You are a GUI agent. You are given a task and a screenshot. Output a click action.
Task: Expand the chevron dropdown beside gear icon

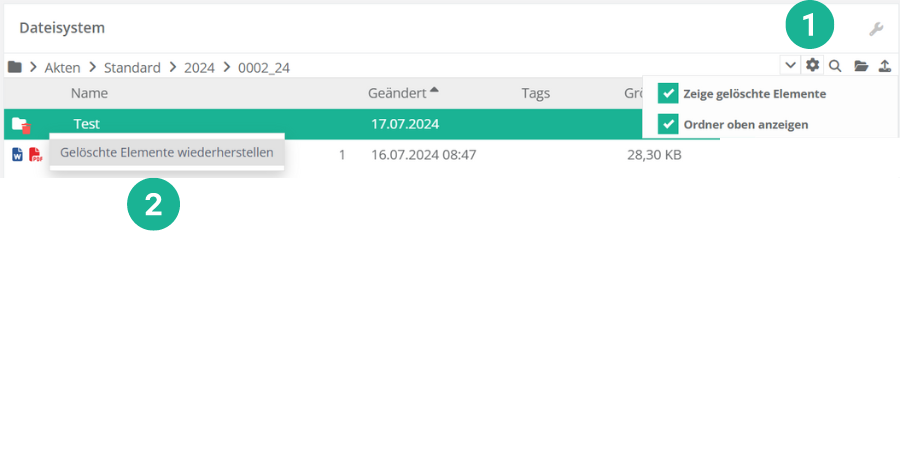(790, 66)
